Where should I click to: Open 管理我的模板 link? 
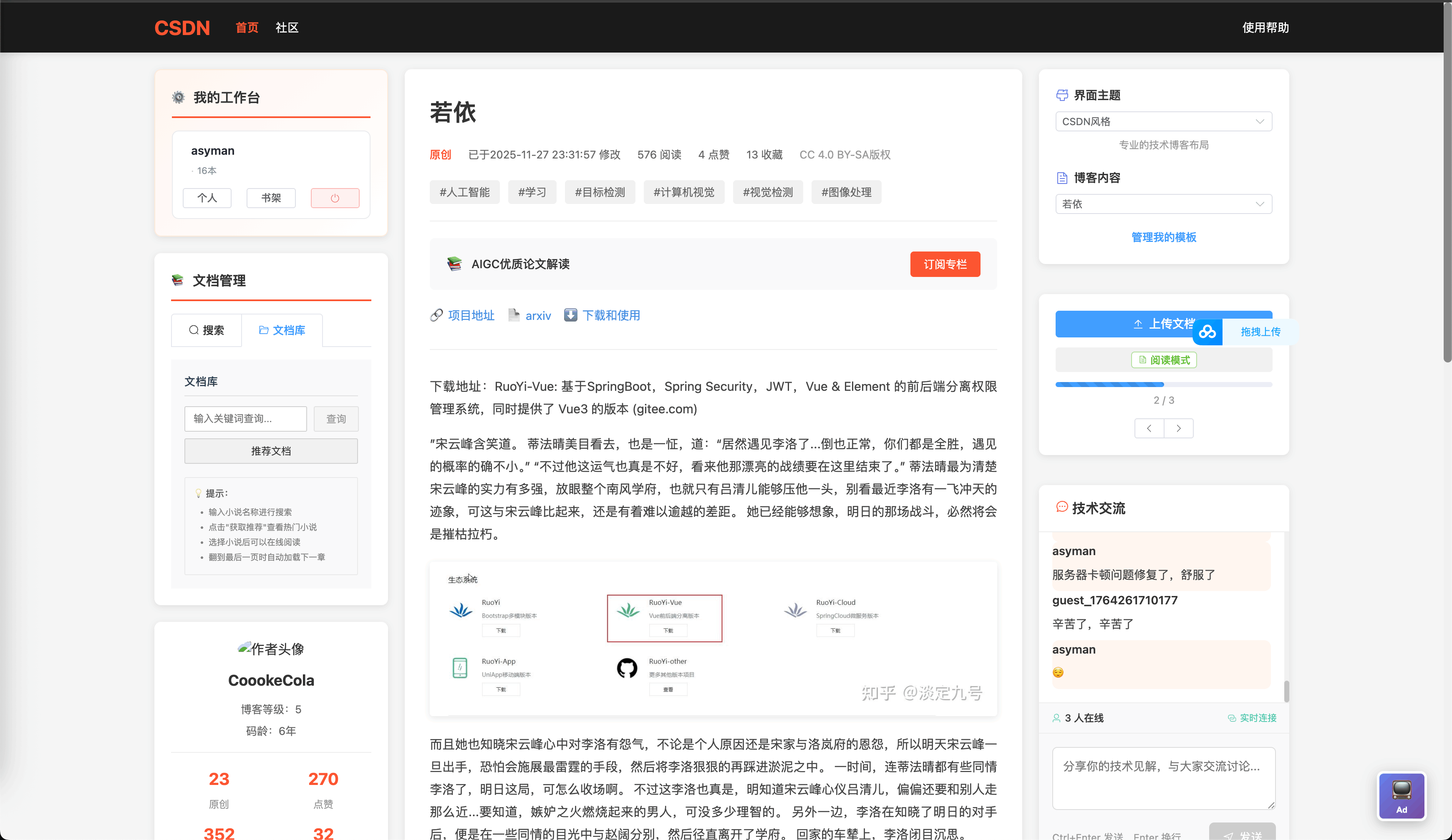click(1163, 237)
